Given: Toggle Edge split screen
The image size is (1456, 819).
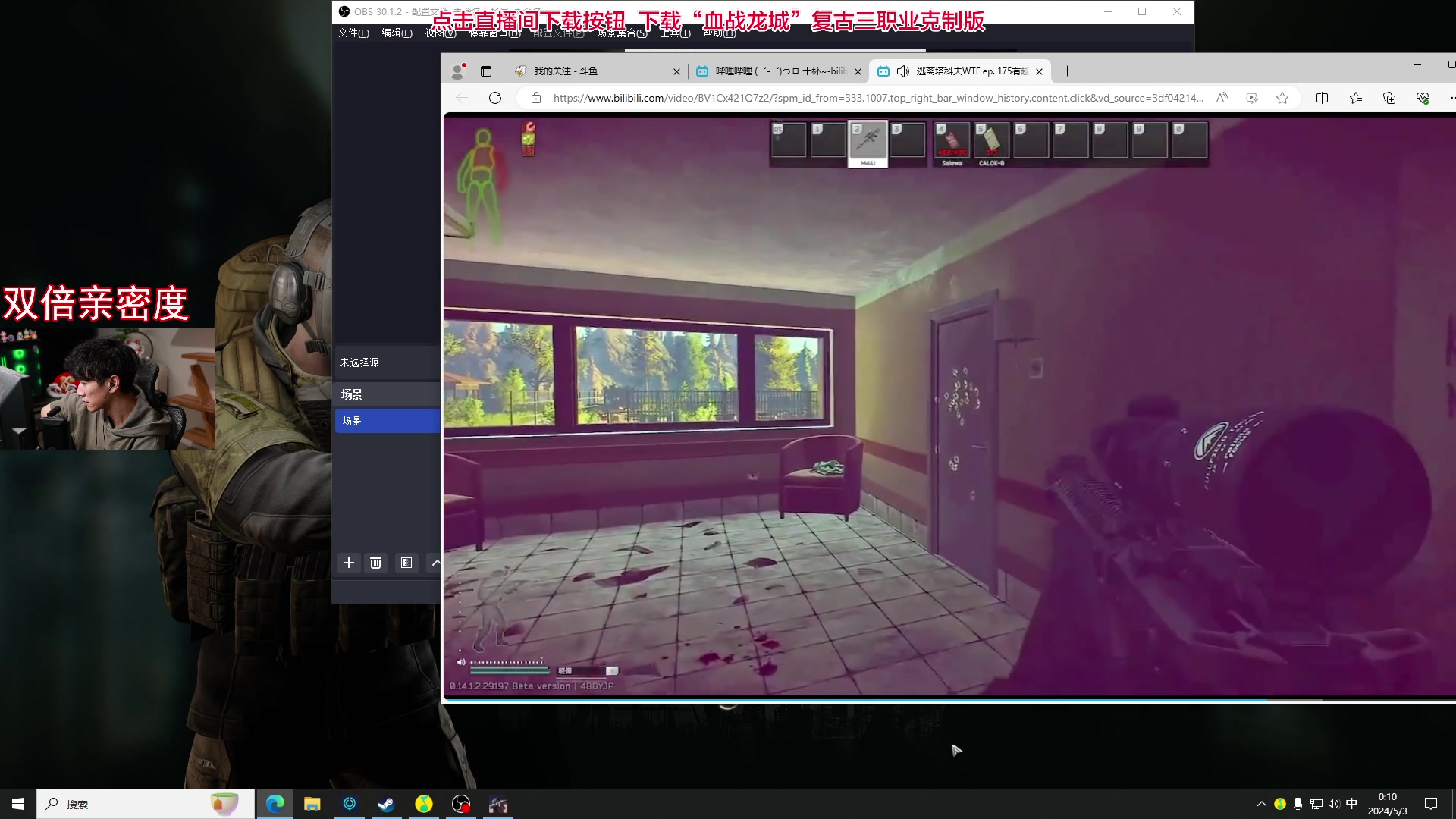Looking at the screenshot, I should pos(1322,98).
